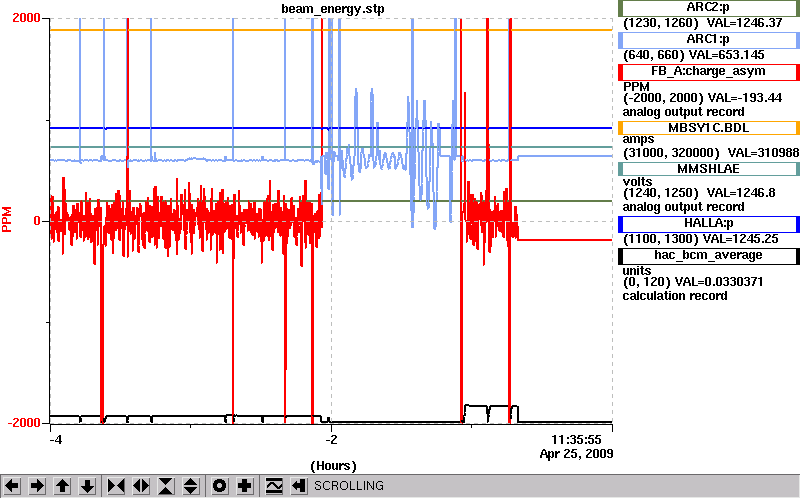Pan the plot right with the right arrow

point(37,485)
